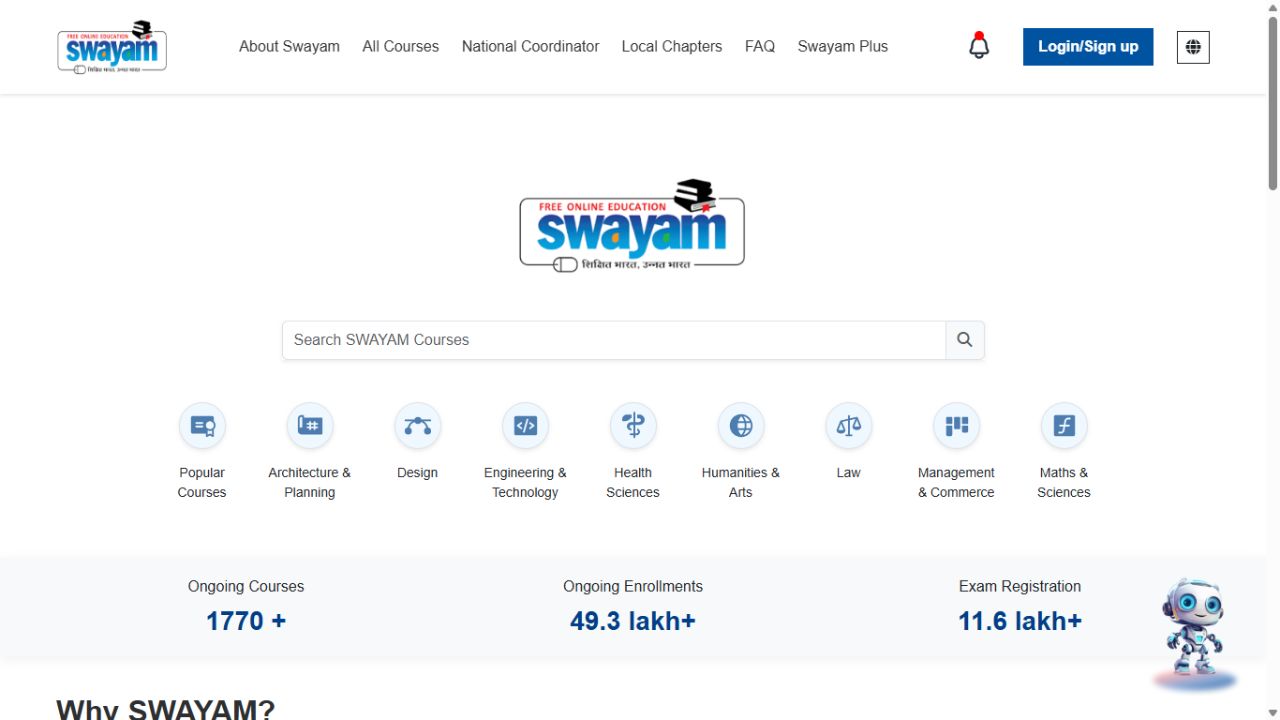Open Management & Commerce category icon

[956, 426]
